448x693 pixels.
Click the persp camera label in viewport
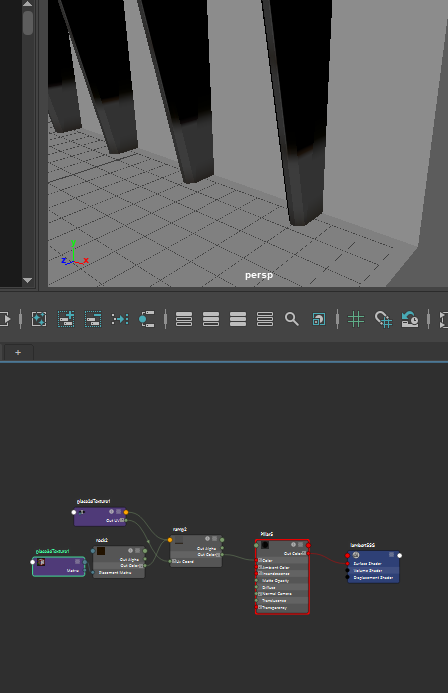259,275
